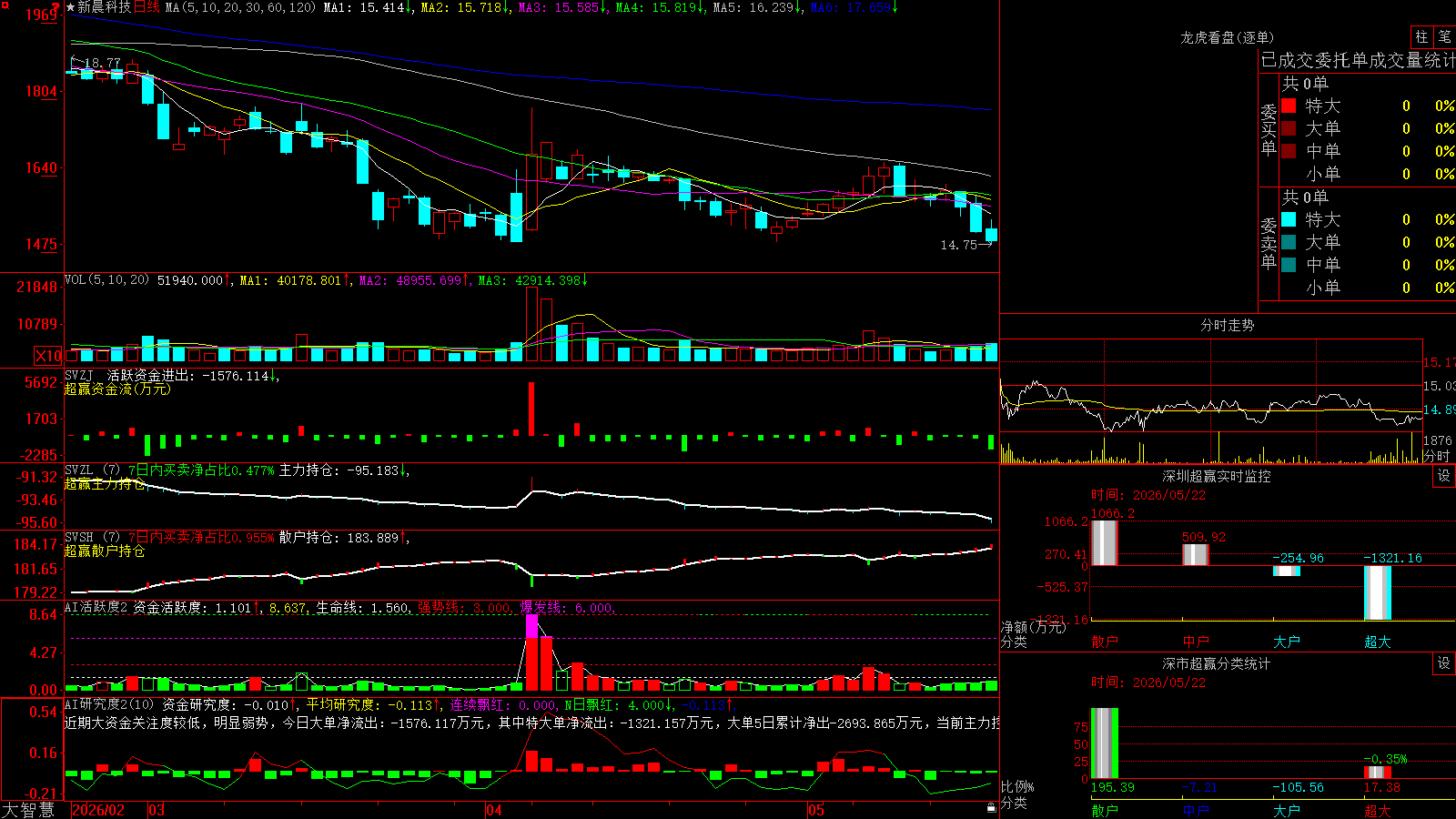
Task: Click the tall red bar in SVZJ fund flow
Action: [531, 409]
